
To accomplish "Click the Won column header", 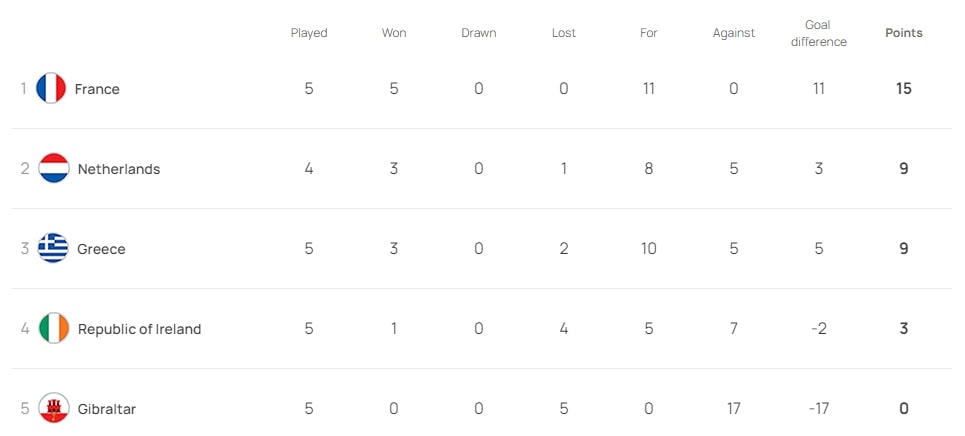I will (394, 33).
